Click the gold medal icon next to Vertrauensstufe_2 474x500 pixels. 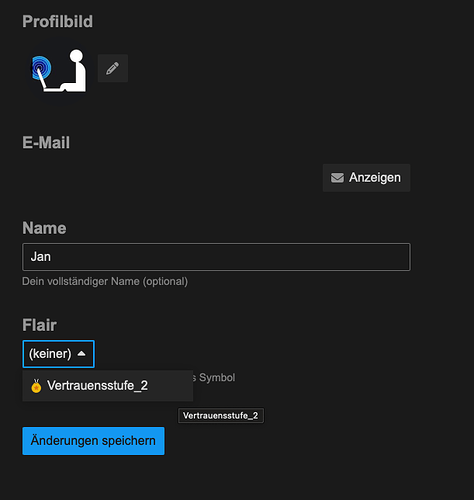click(x=36, y=386)
